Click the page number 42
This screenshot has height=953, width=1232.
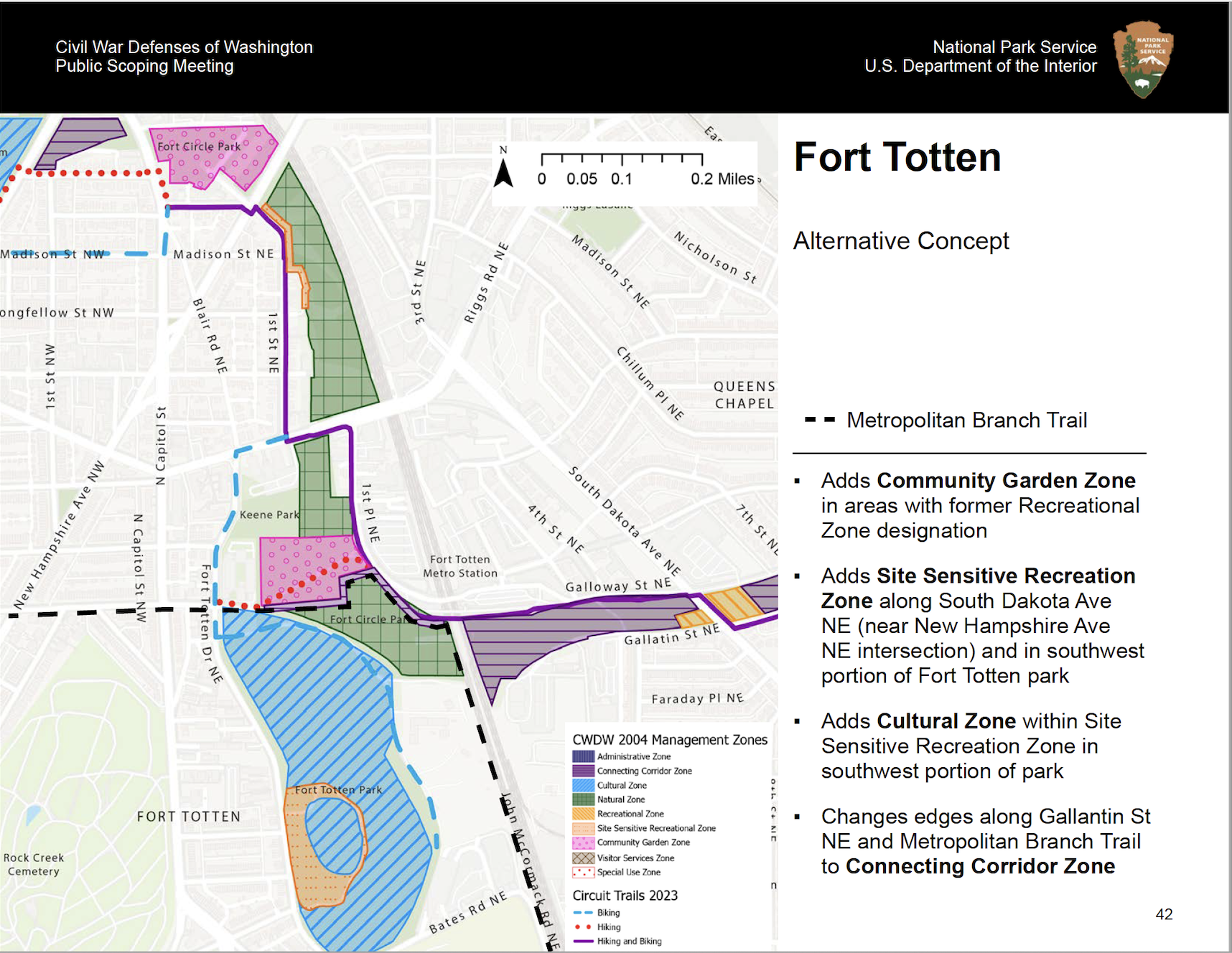coord(1164,914)
